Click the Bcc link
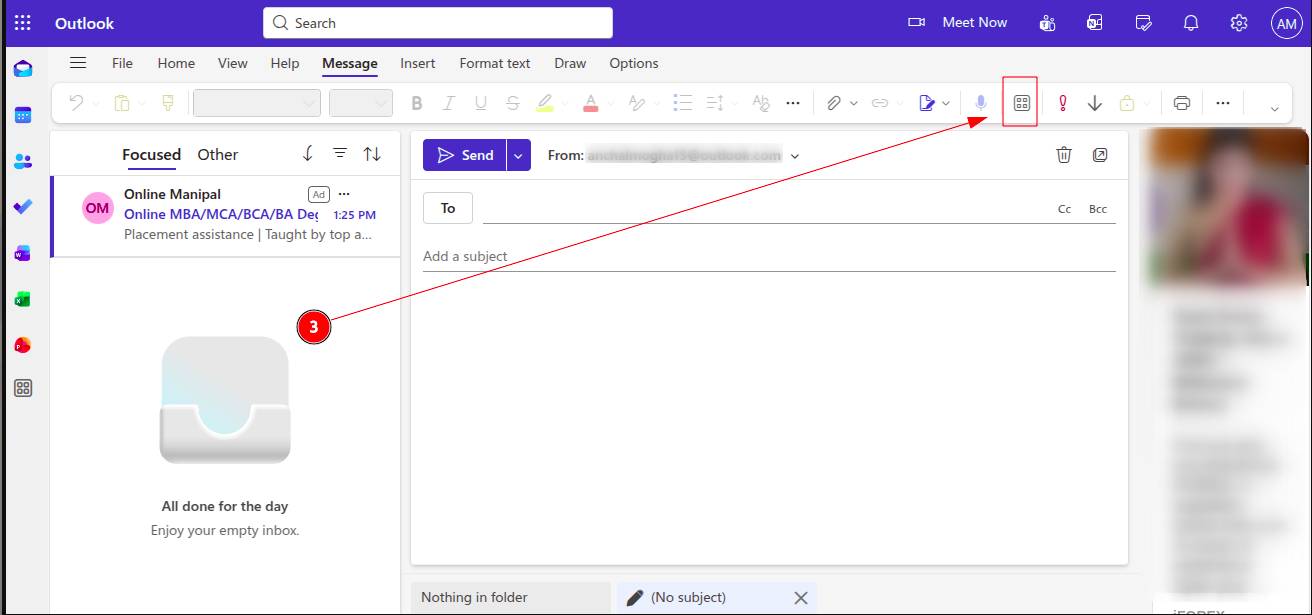This screenshot has width=1312, height=615. [1098, 209]
